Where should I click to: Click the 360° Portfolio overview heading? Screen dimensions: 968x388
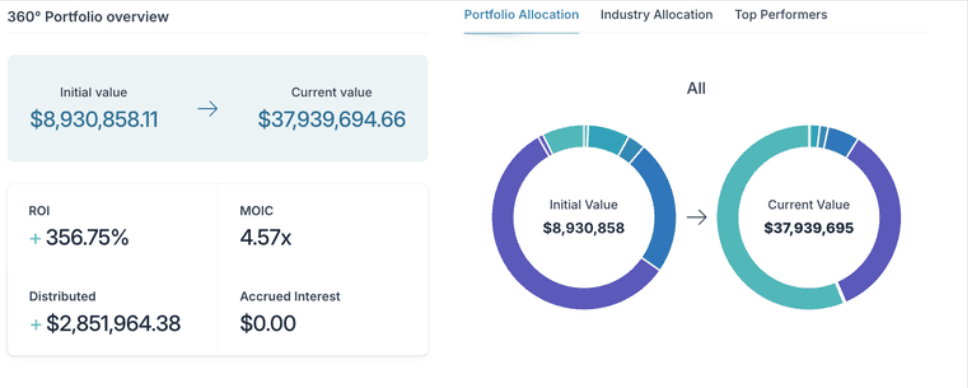(x=88, y=17)
